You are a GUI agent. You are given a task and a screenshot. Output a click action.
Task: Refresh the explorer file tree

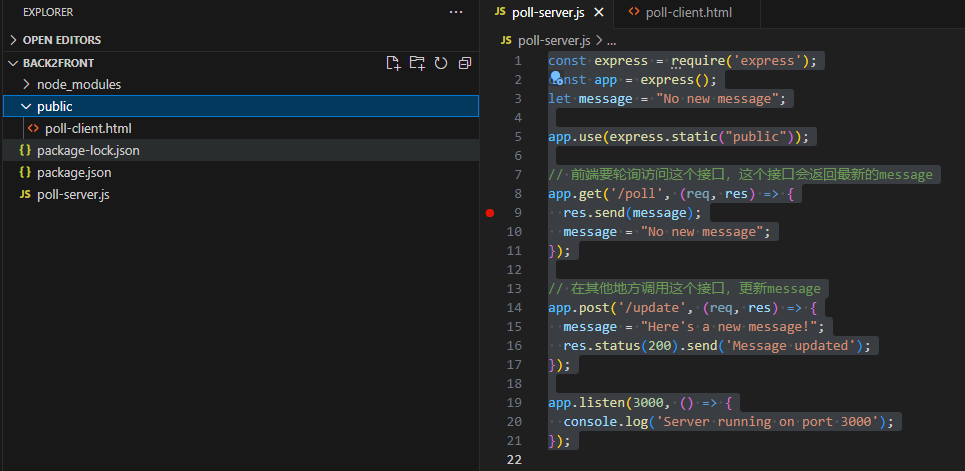[441, 63]
